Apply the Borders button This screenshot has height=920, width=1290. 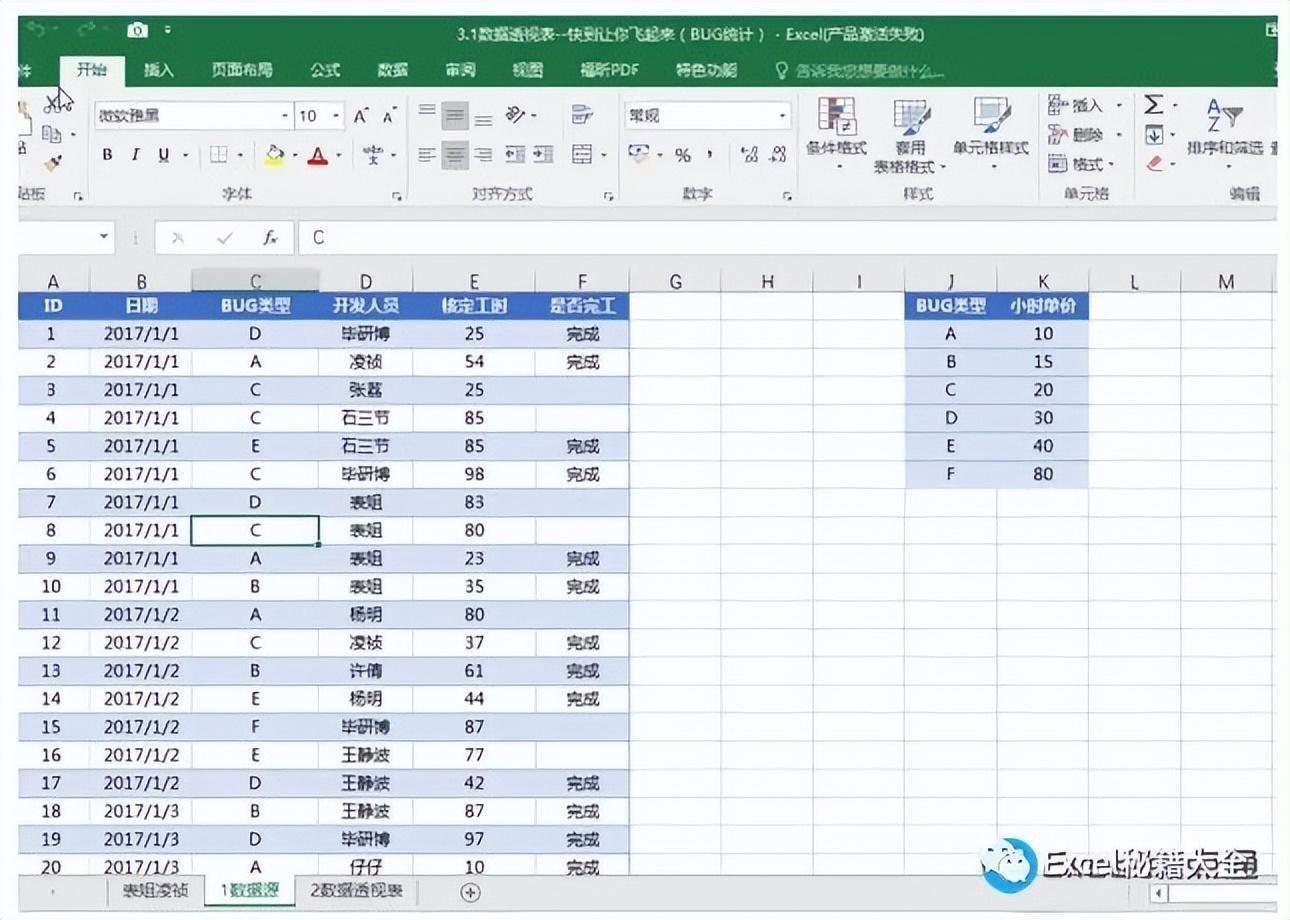pyautogui.click(x=219, y=155)
